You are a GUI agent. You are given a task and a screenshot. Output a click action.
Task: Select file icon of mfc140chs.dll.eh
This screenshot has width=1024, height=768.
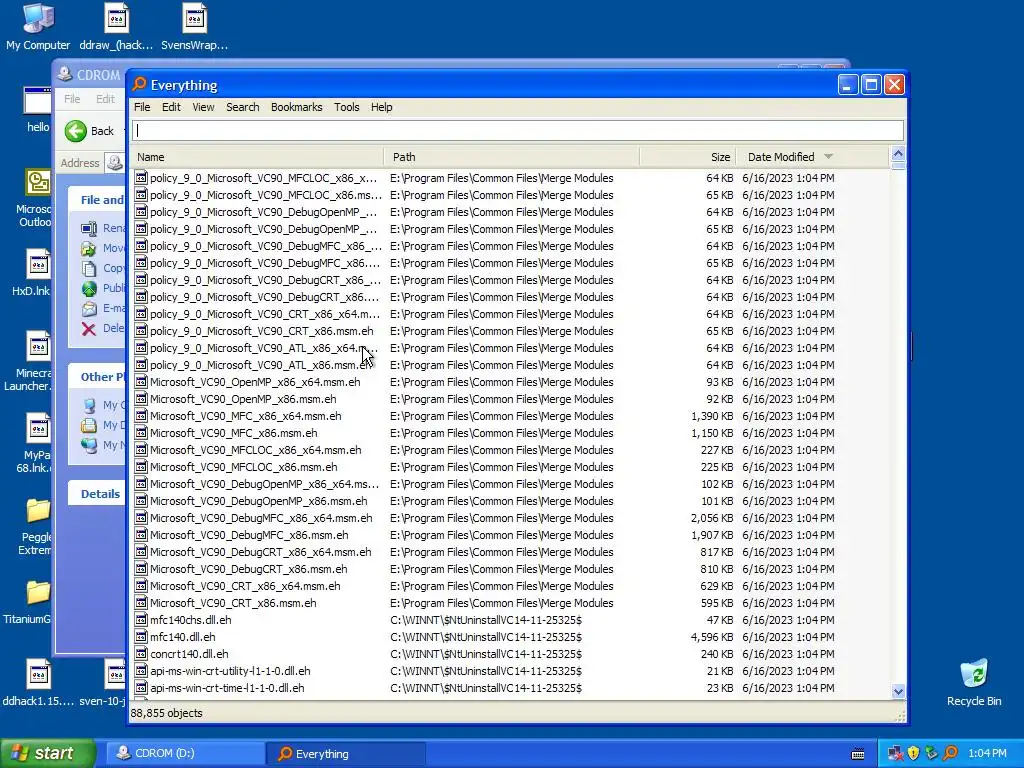pos(141,620)
